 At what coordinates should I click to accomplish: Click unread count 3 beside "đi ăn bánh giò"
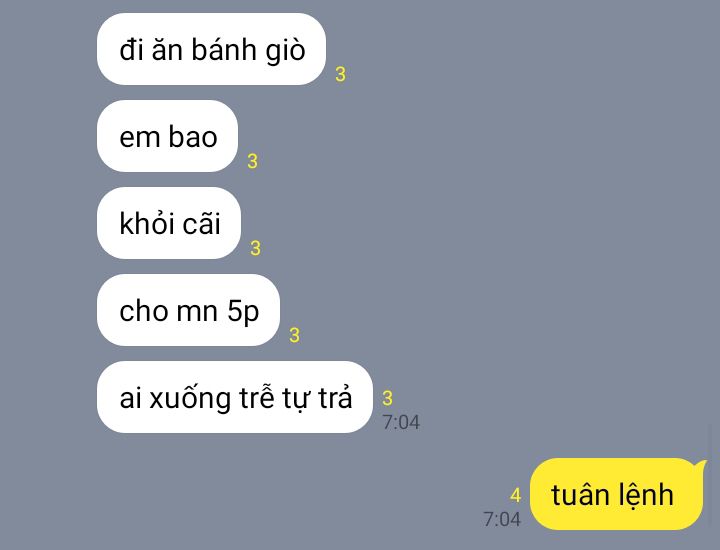pos(340,74)
